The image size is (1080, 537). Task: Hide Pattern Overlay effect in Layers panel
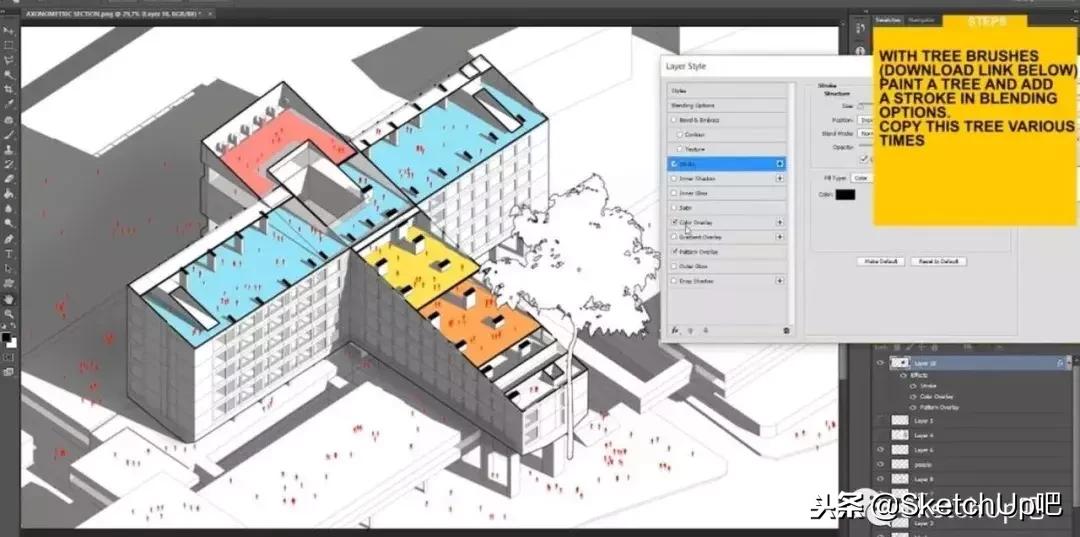coord(913,408)
